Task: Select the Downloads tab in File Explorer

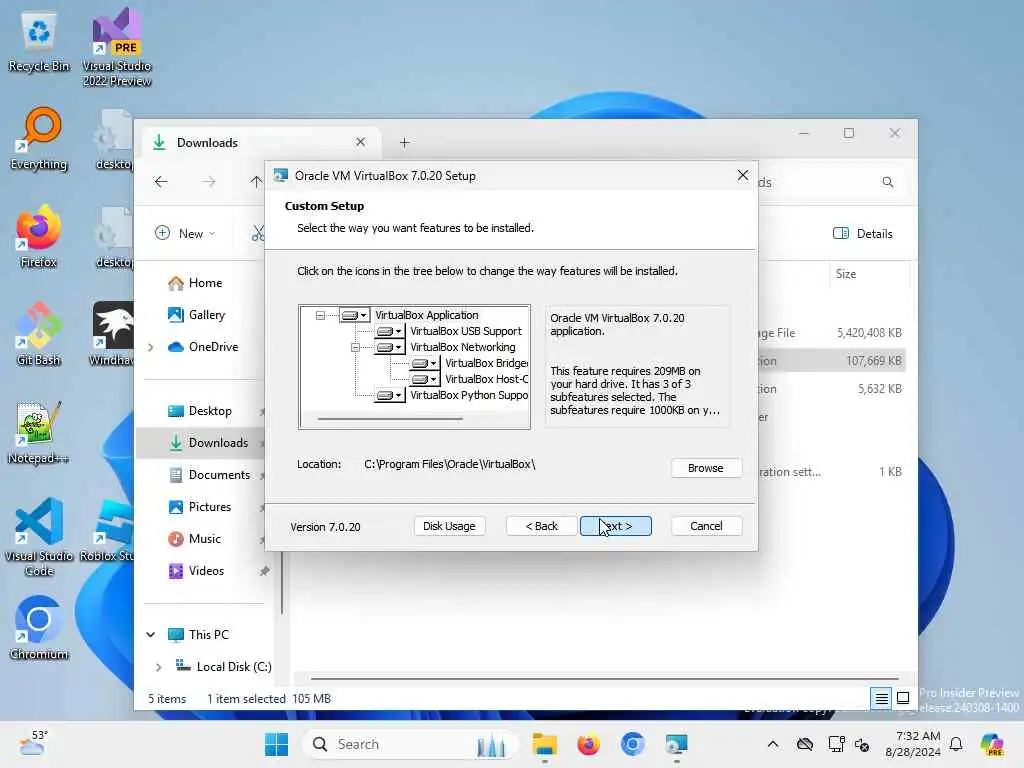Action: point(261,142)
